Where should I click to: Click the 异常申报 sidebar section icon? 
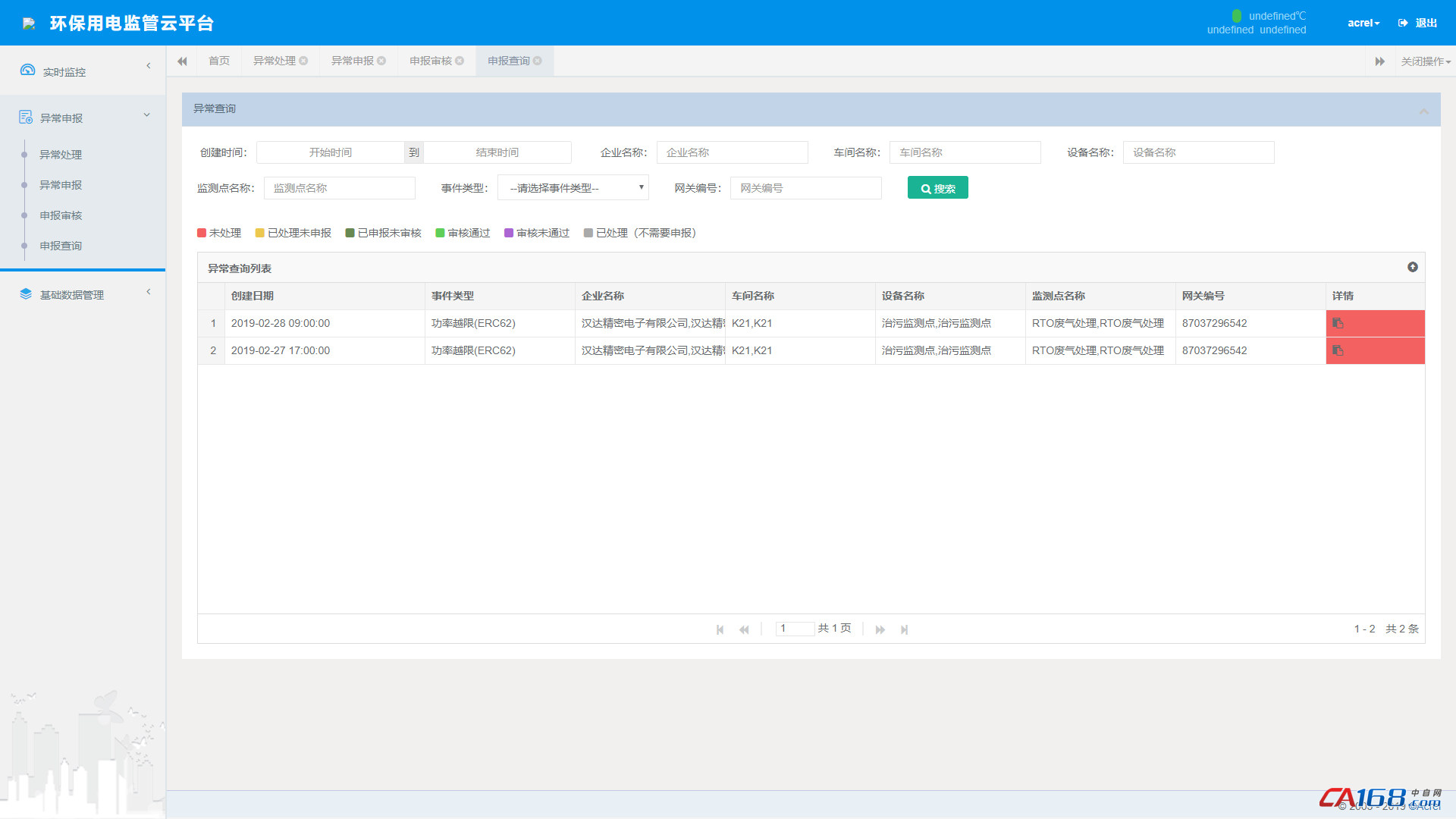coord(26,118)
